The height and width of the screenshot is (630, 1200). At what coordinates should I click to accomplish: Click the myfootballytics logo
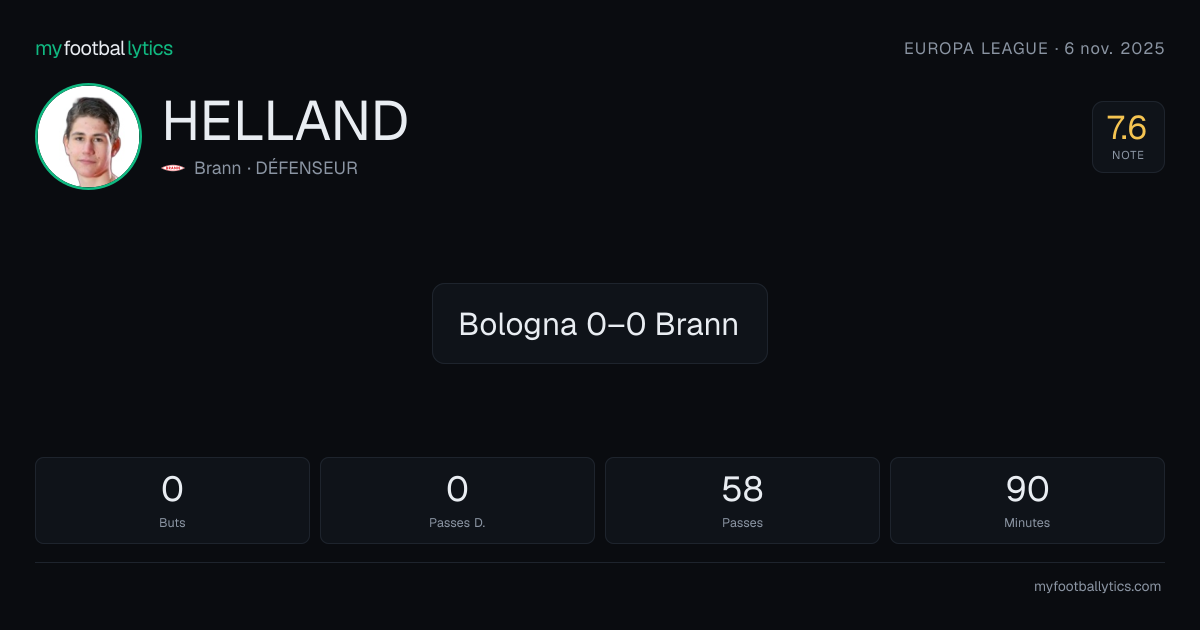pos(104,48)
